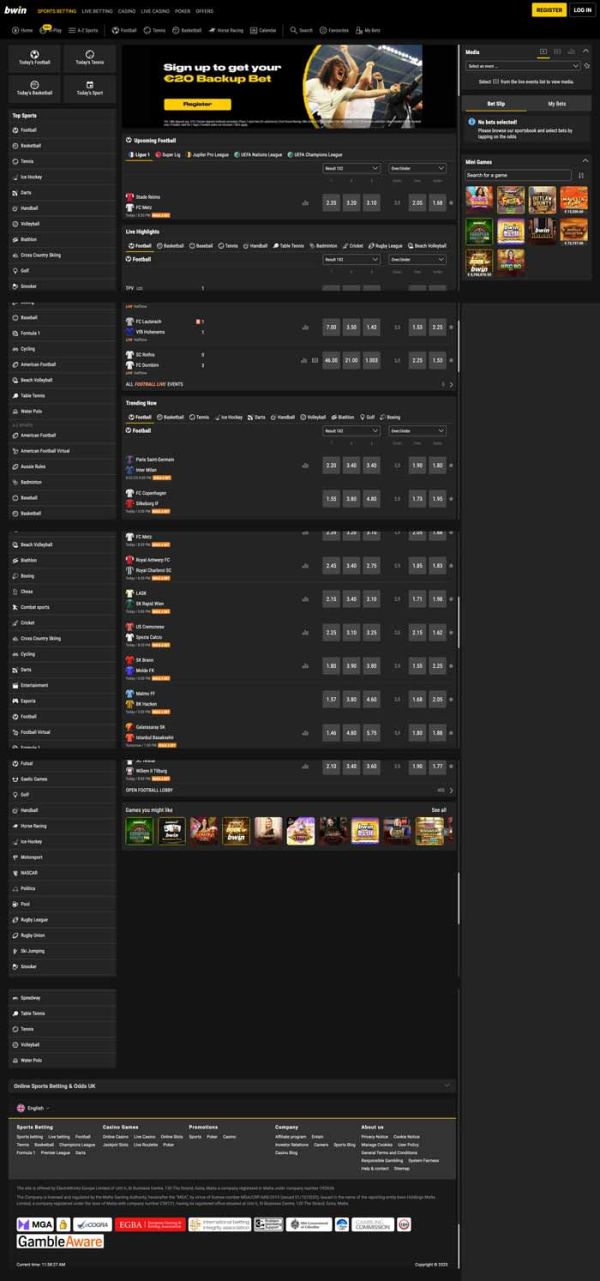Collapse the Mini Games panel
The image size is (600, 1281).
(586, 161)
